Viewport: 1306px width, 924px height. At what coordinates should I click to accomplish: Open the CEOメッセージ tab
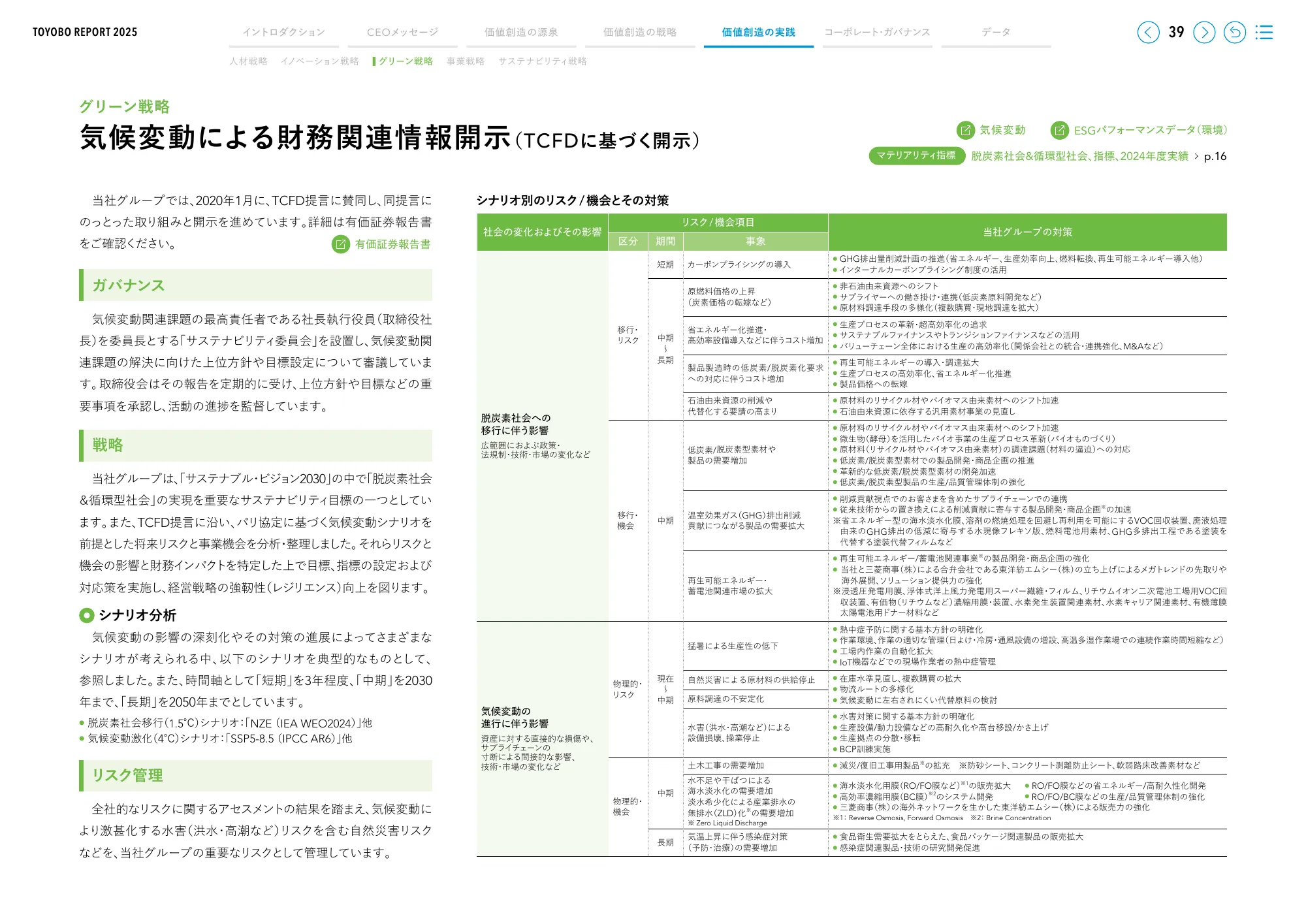[402, 32]
